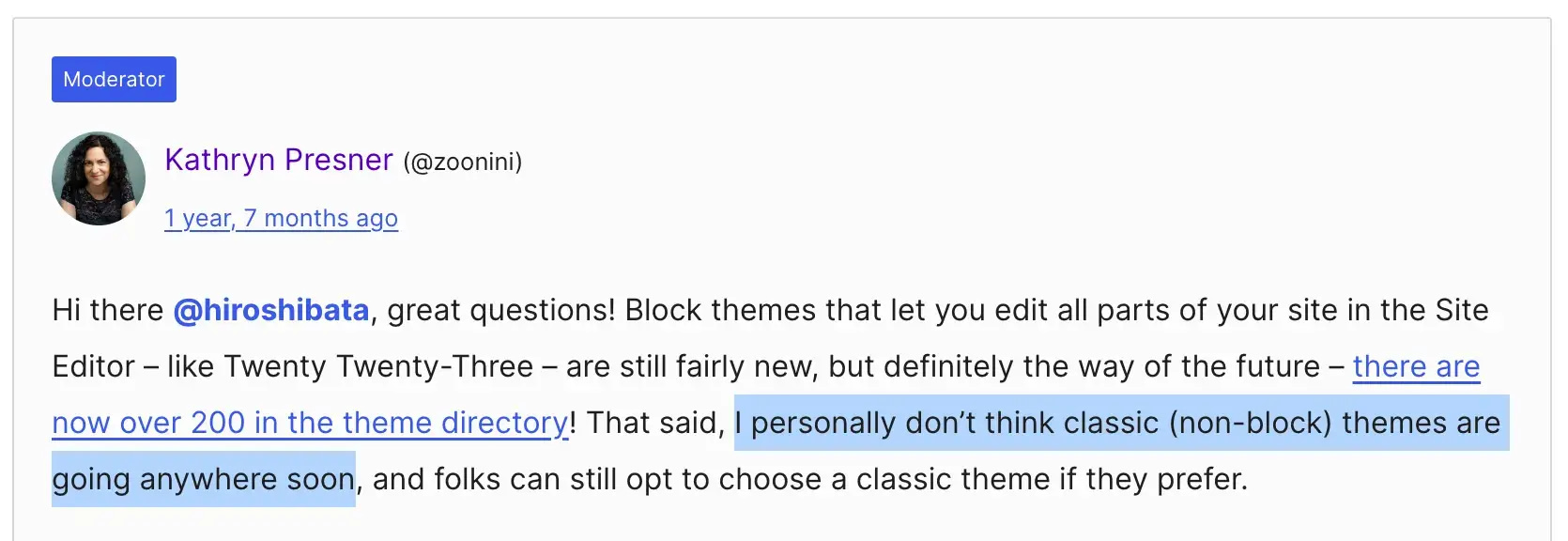Click highlighted 'I personally don't think classic' text
This screenshot has height=541, width=1568.
(946, 423)
